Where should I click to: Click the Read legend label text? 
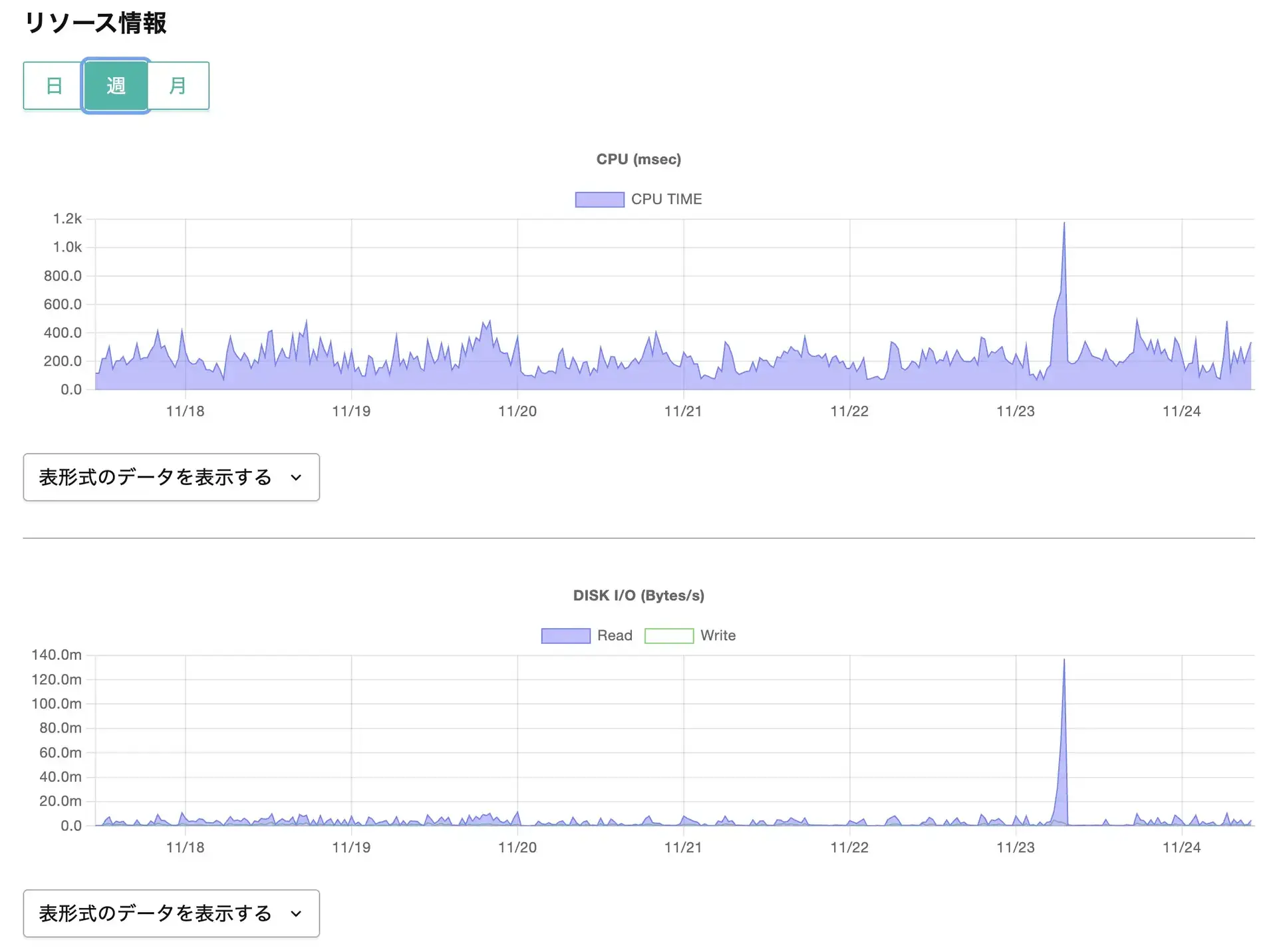click(615, 636)
